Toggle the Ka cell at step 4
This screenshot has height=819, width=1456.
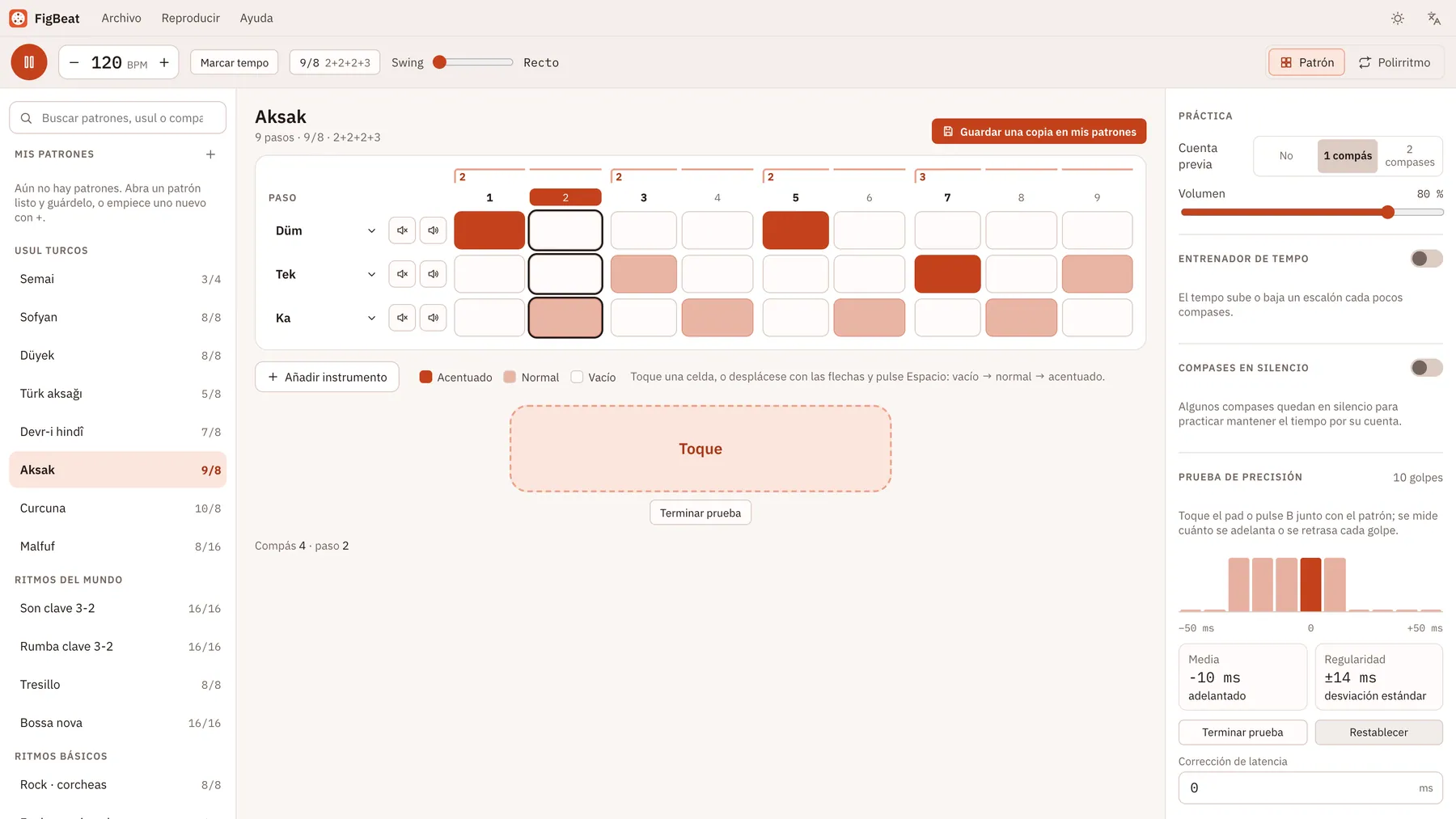click(x=717, y=318)
